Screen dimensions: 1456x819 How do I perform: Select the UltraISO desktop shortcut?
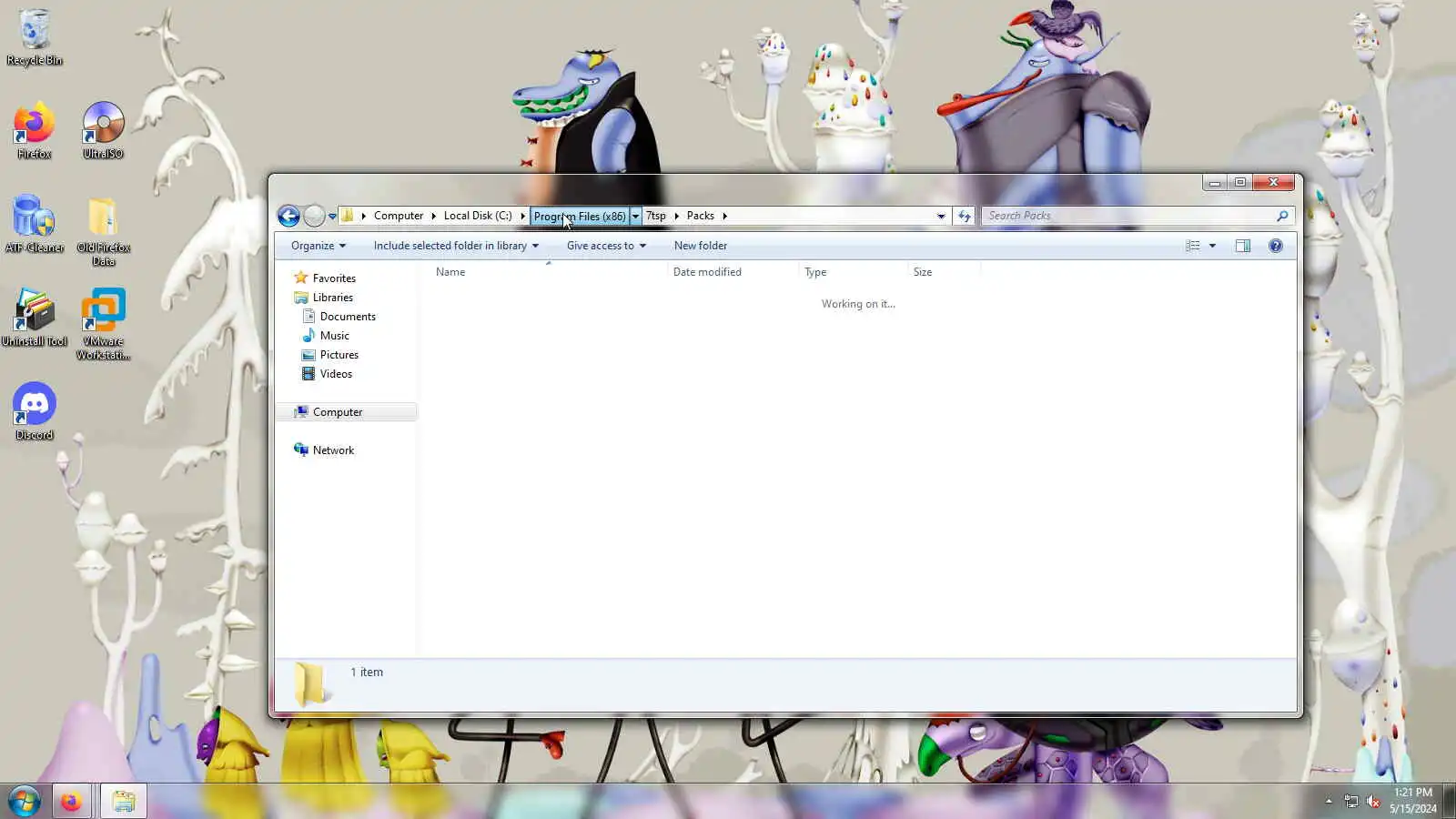[103, 131]
